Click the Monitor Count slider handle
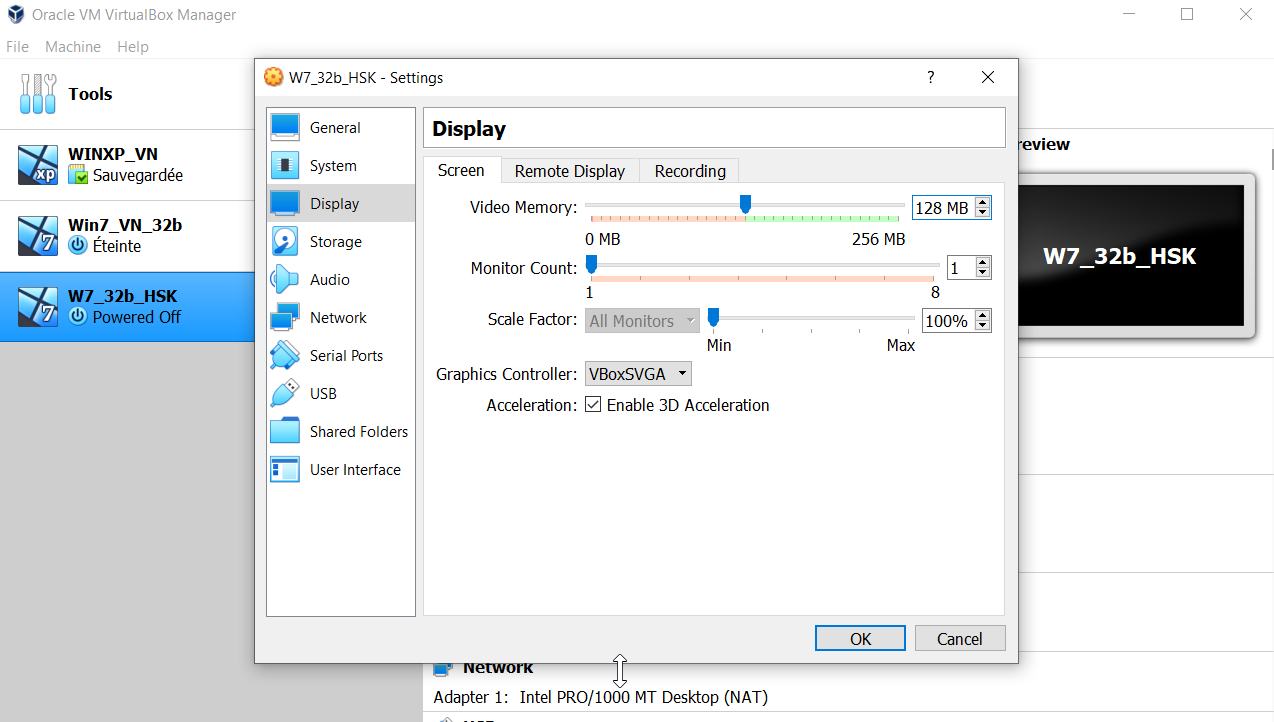This screenshot has width=1274, height=722. point(591,265)
